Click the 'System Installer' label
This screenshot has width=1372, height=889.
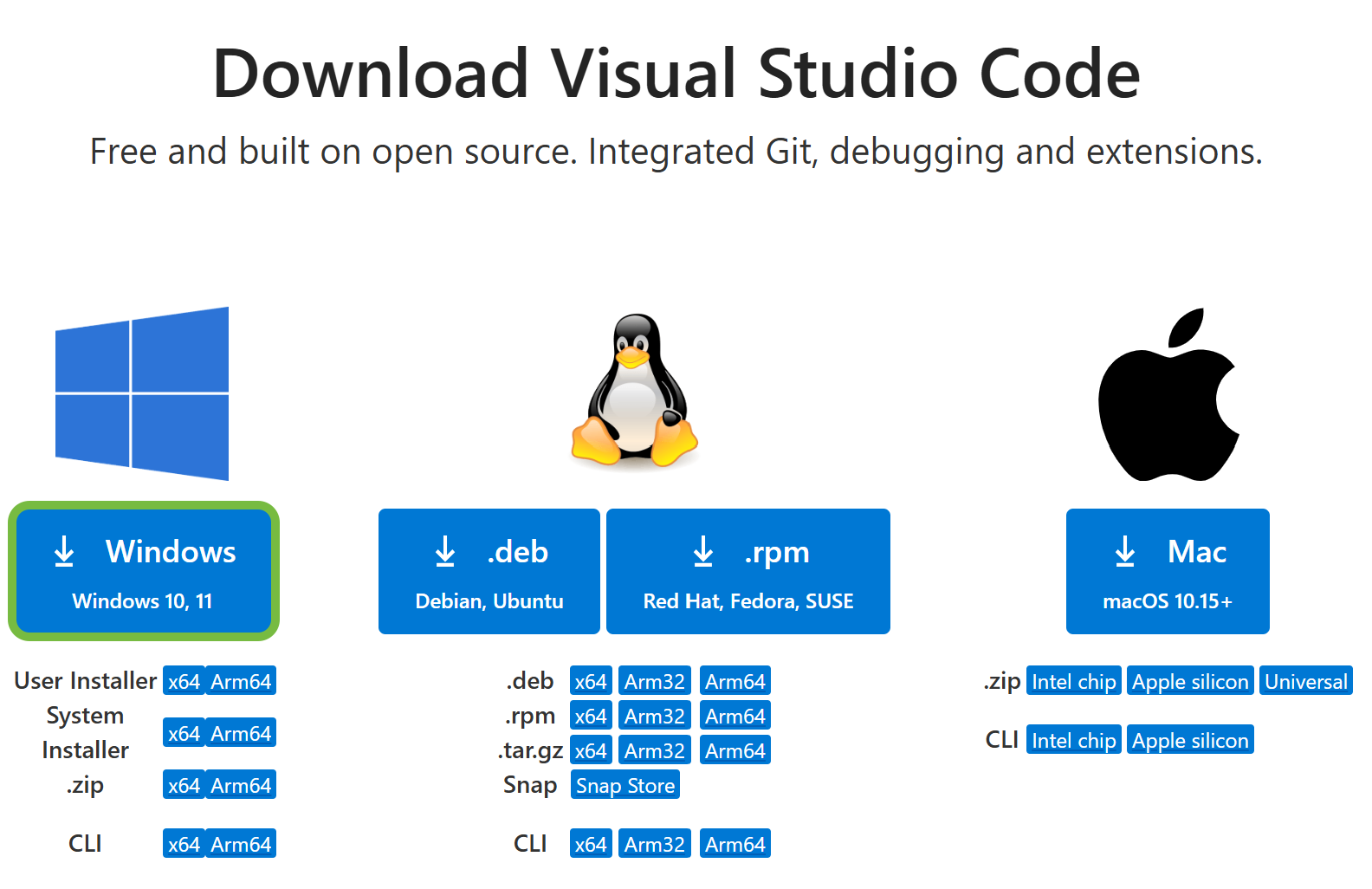point(85,733)
